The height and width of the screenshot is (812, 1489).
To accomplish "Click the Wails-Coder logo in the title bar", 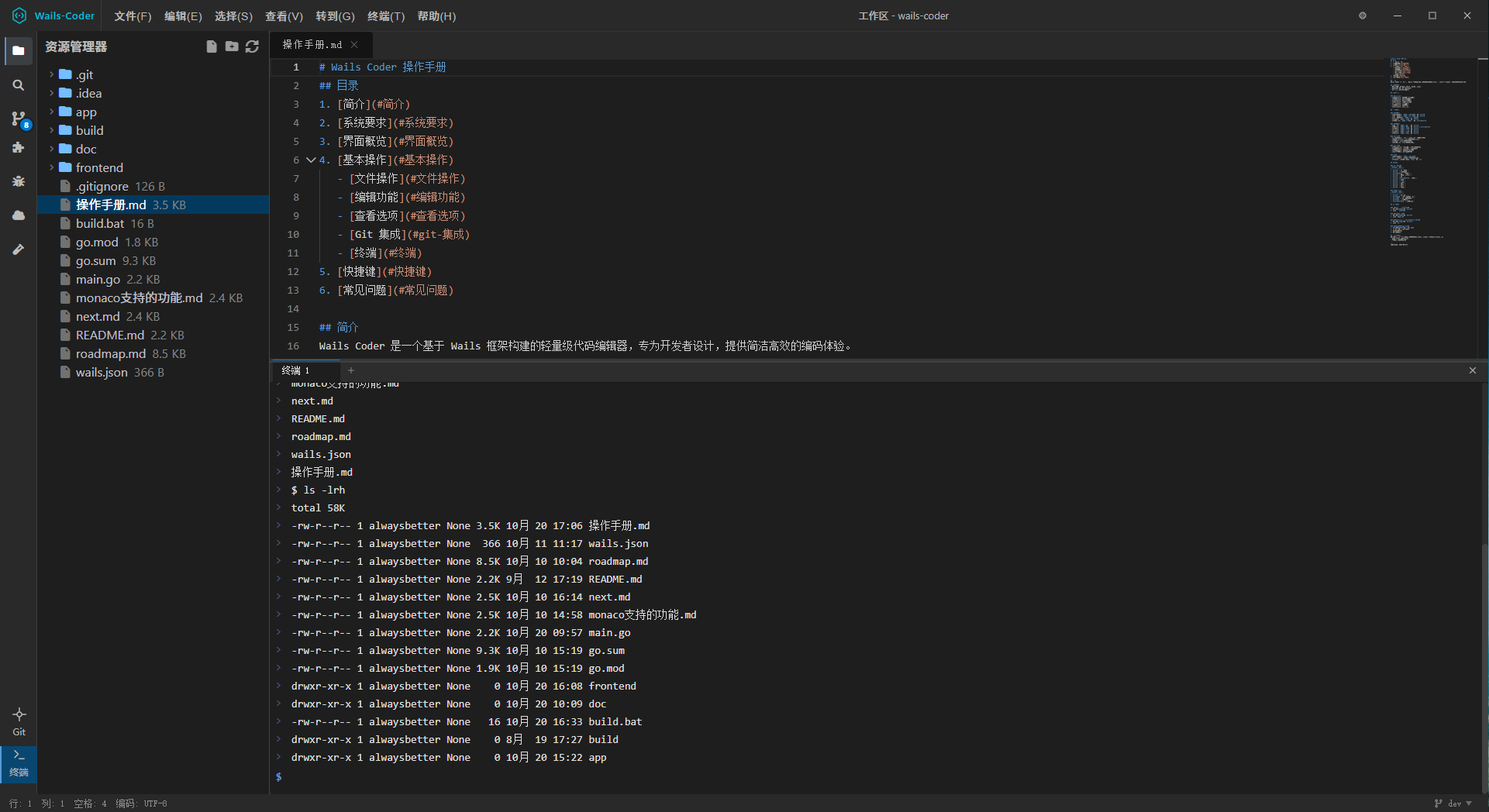I will [x=19, y=15].
